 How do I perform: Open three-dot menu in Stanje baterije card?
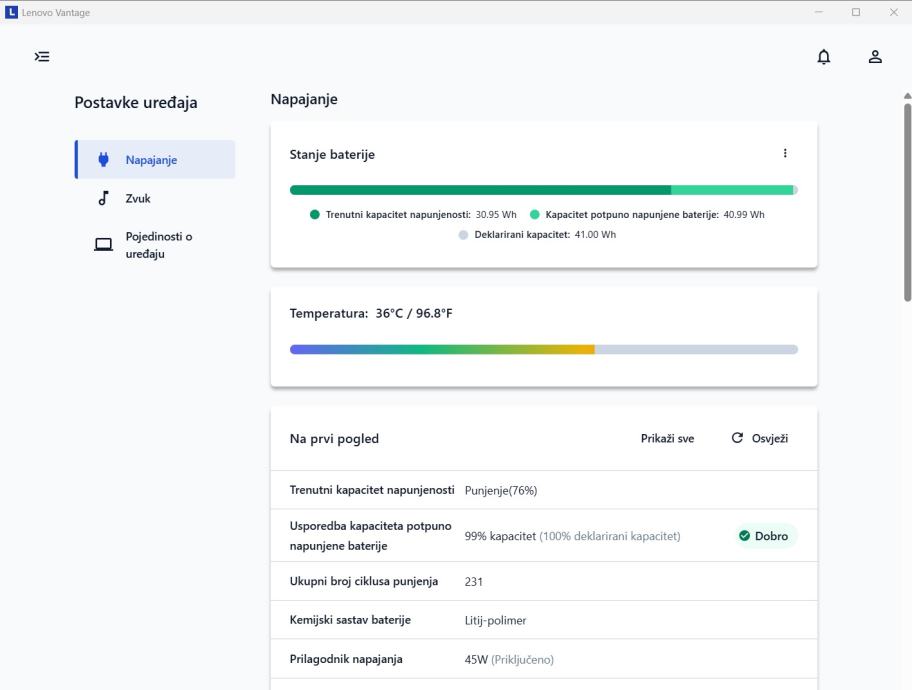[x=785, y=153]
